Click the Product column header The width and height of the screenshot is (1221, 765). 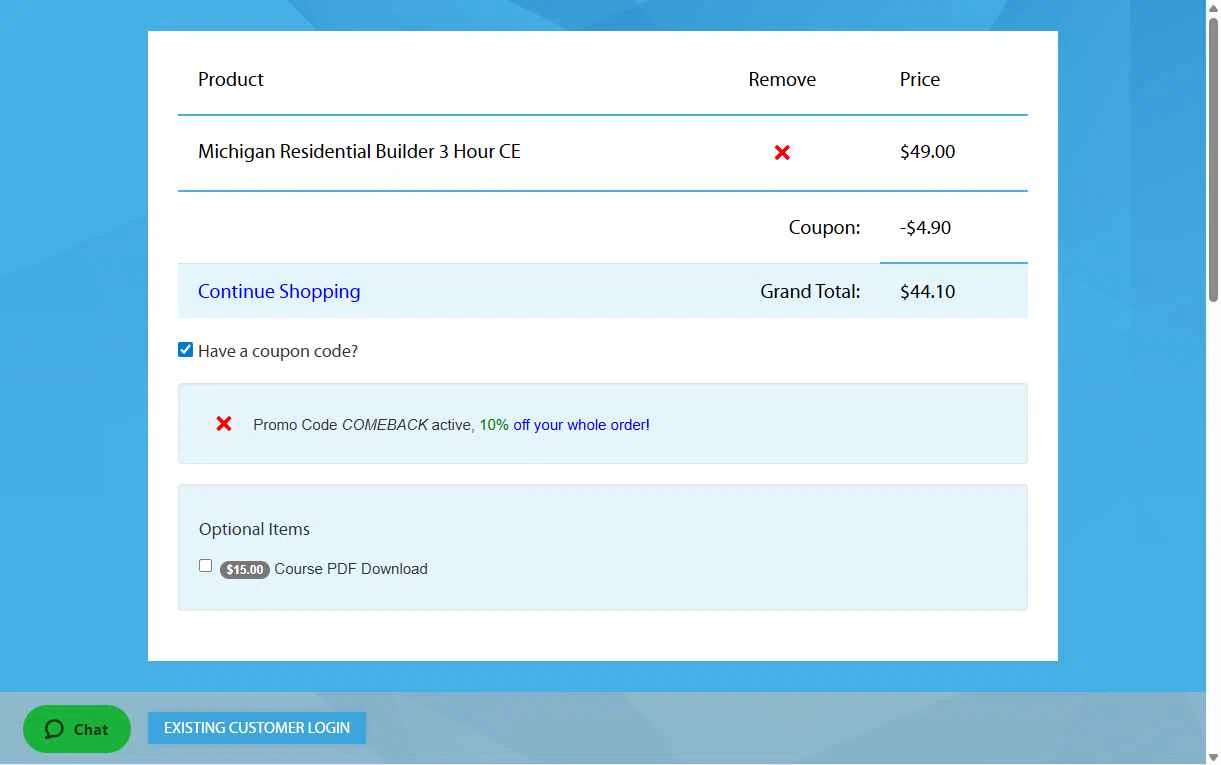pyautogui.click(x=231, y=80)
